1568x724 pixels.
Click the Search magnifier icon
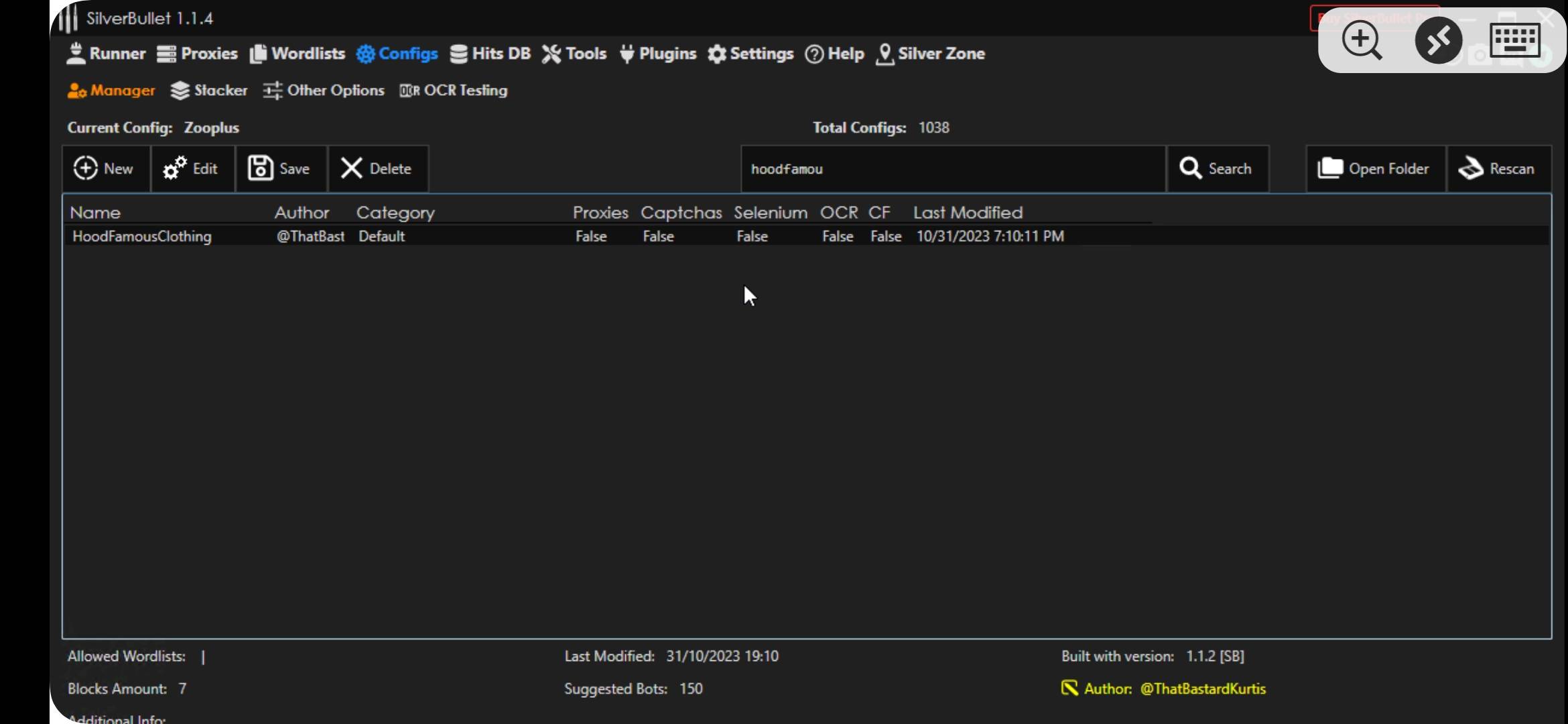click(1190, 168)
